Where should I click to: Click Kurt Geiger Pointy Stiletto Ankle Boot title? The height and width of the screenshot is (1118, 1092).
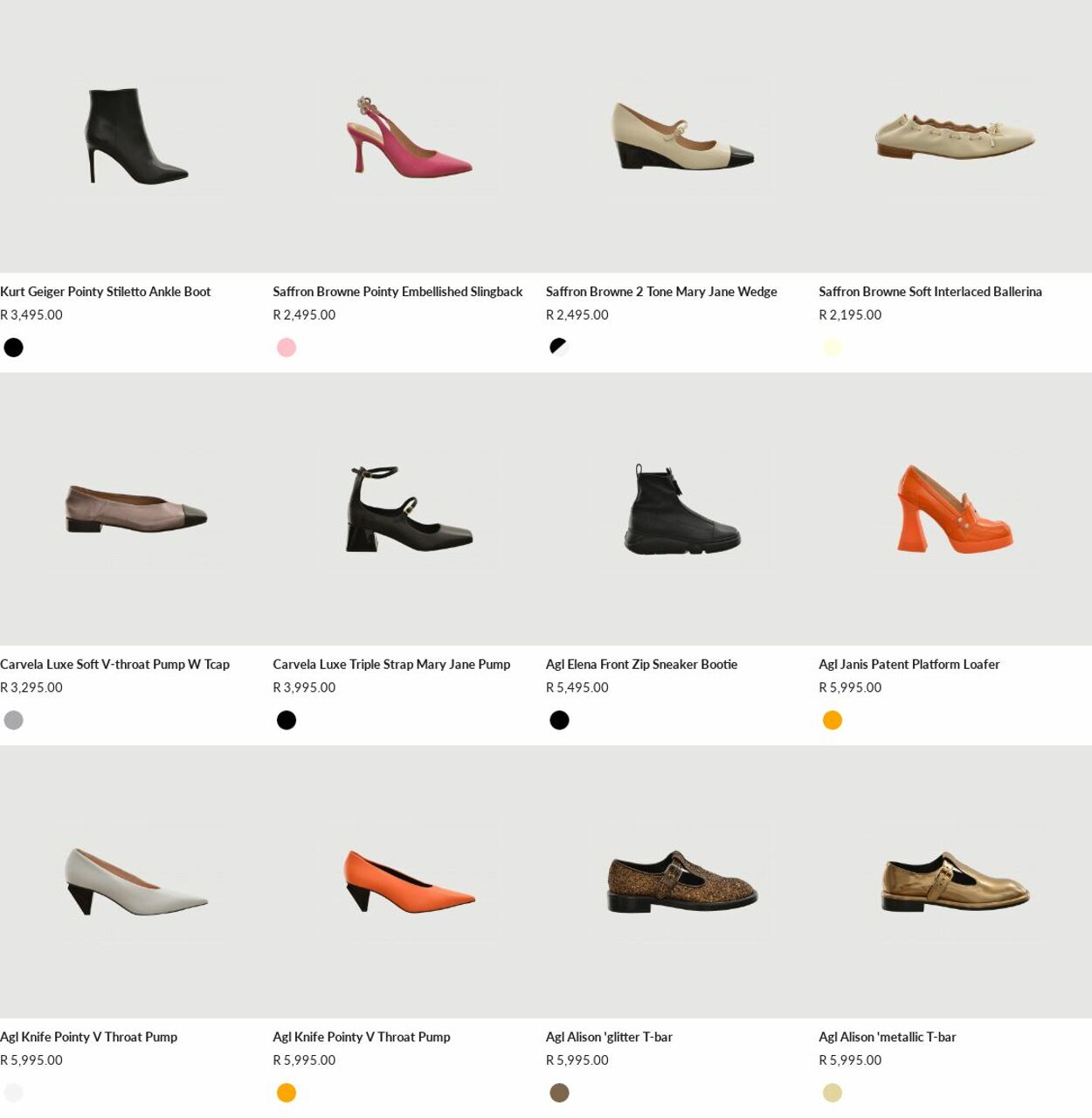point(106,292)
